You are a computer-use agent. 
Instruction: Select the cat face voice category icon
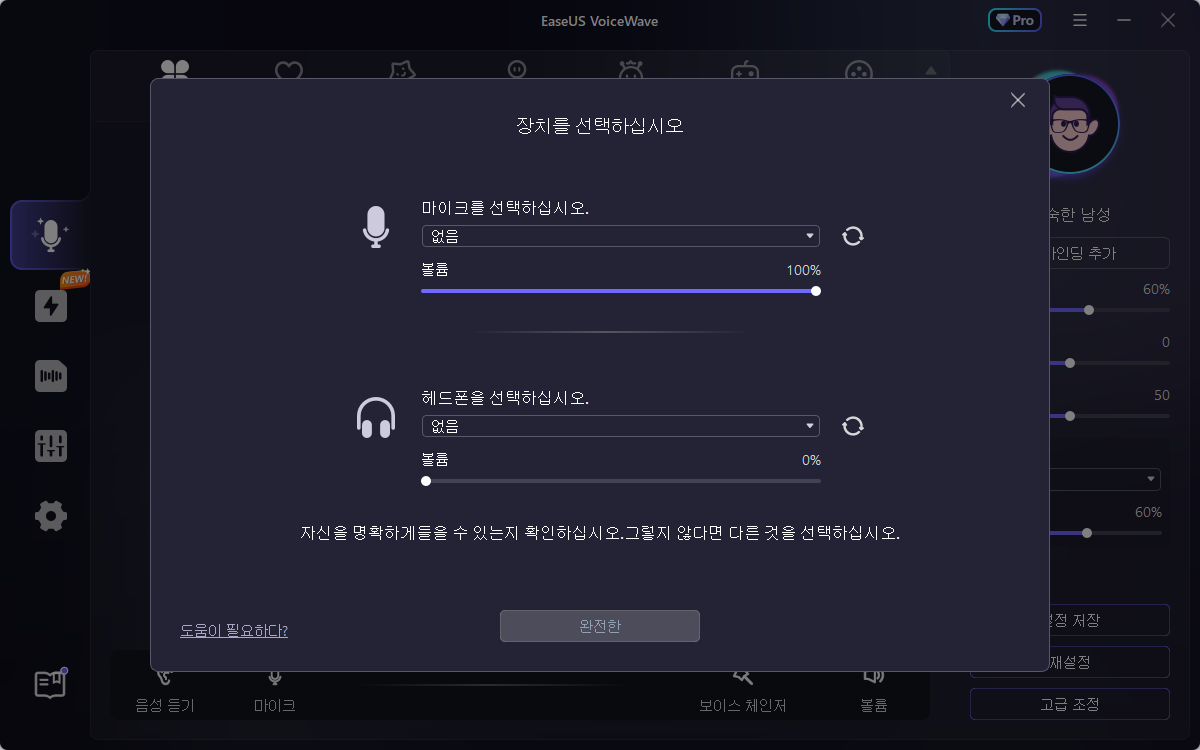point(402,70)
